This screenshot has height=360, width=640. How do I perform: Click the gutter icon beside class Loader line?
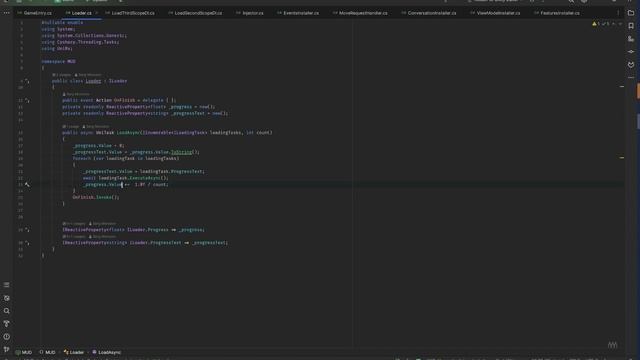[27, 81]
